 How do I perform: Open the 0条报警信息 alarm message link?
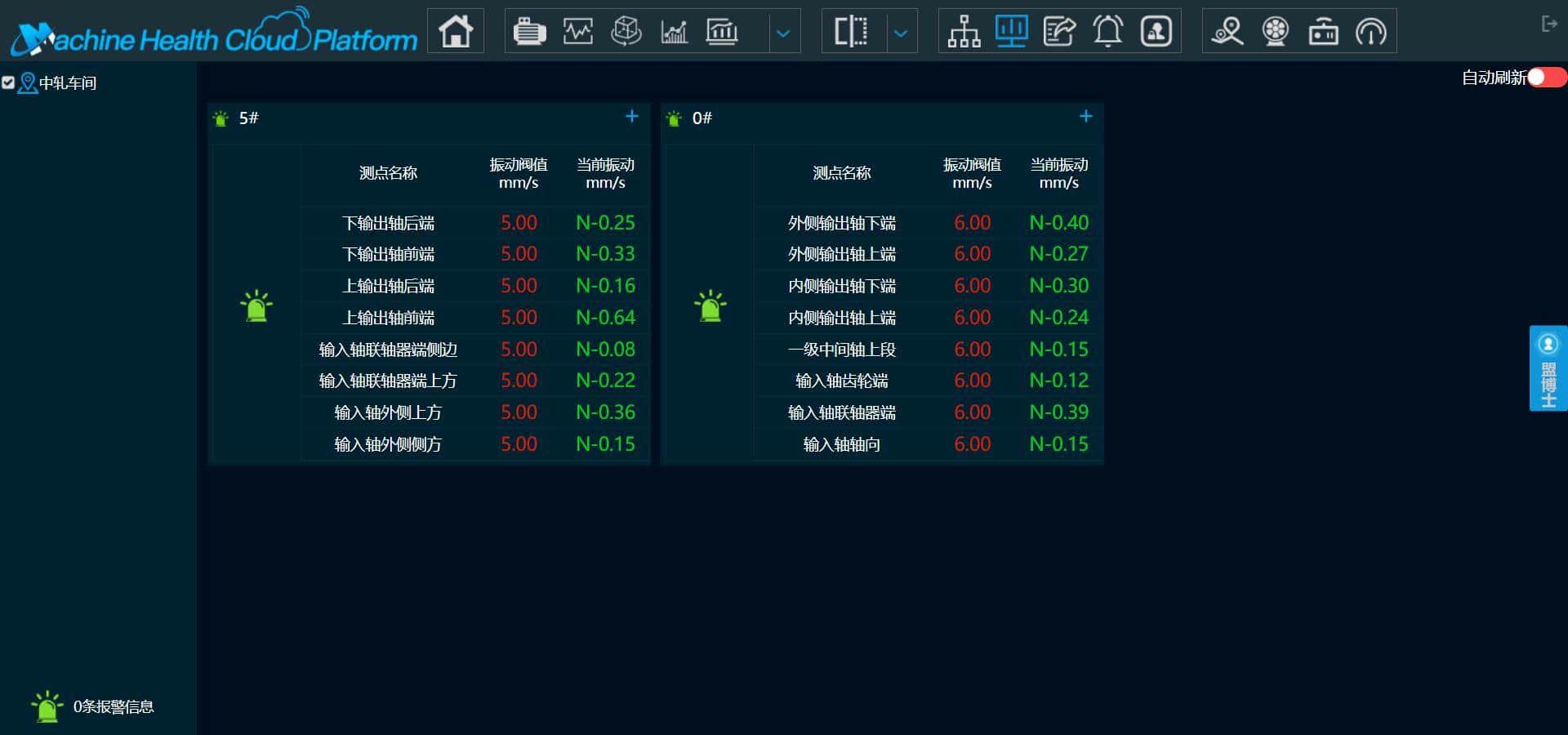coord(114,707)
